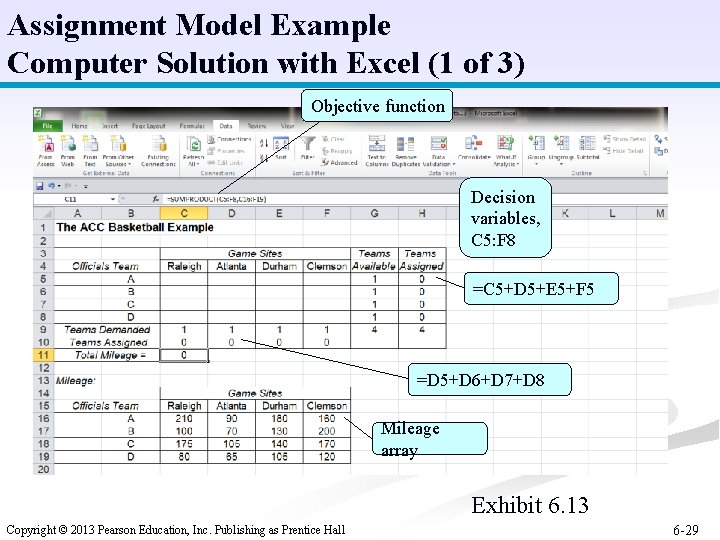Image resolution: width=720 pixels, height=540 pixels.
Task: Switch to the Home tab
Action: (79, 125)
